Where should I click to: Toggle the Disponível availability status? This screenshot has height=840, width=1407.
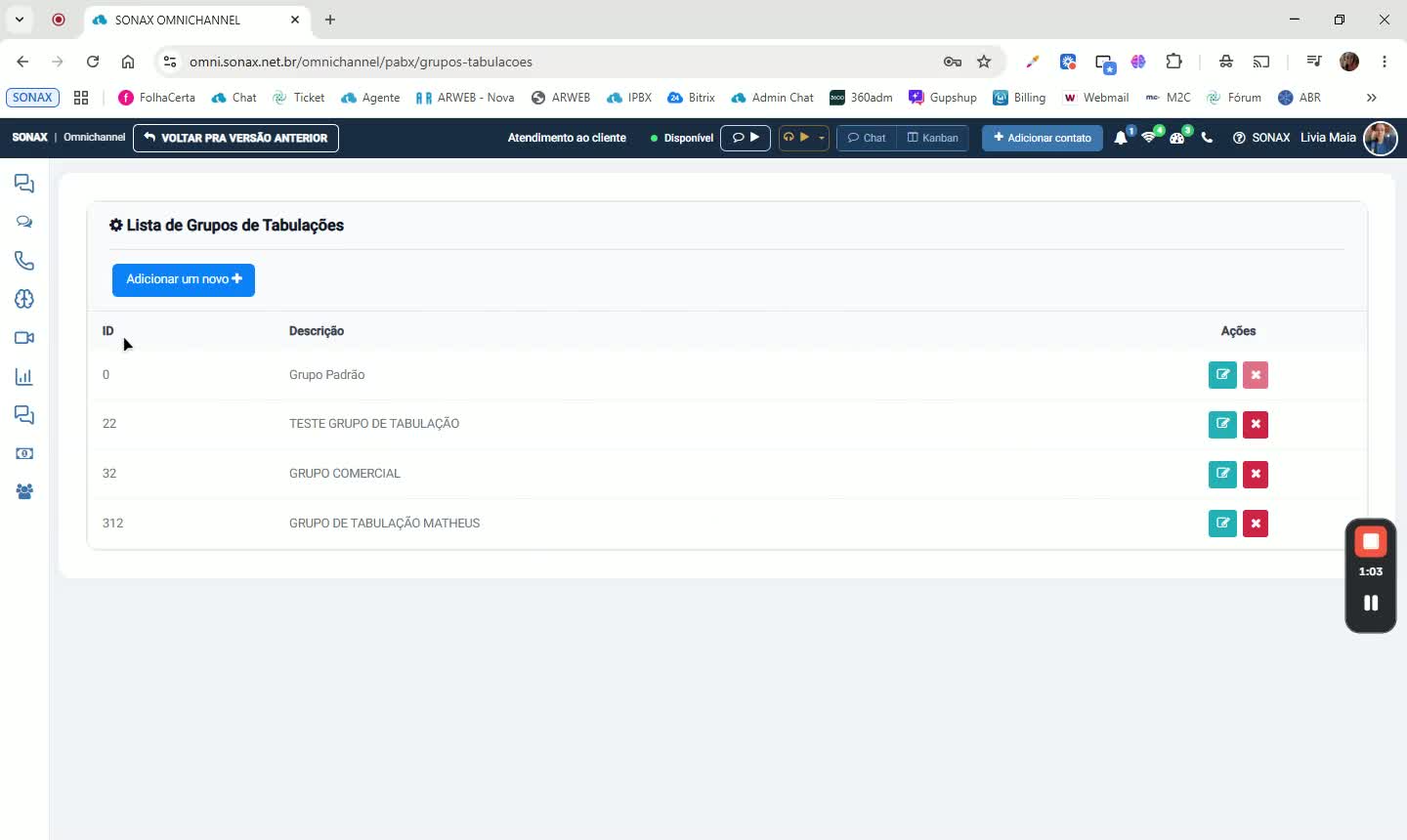pyautogui.click(x=682, y=138)
